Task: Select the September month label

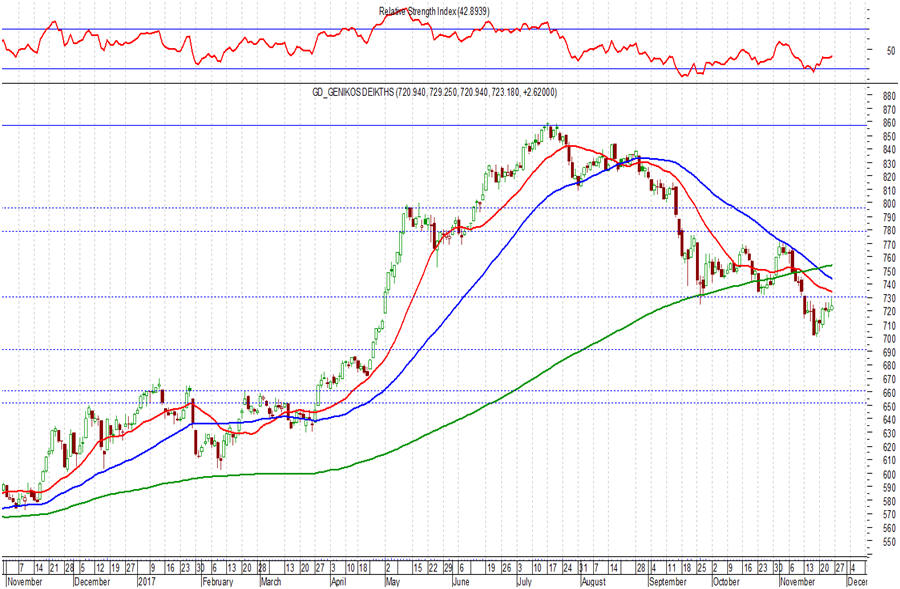Action: [x=668, y=582]
